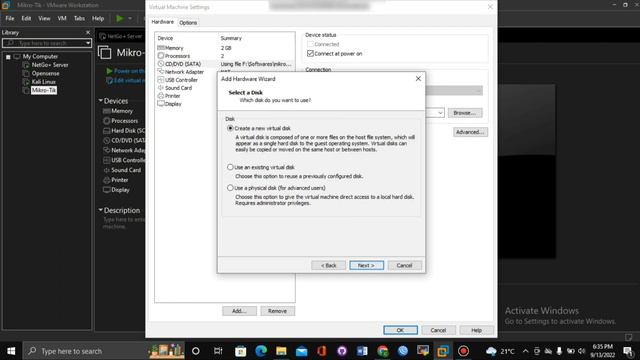640x360 pixels.
Task: Click red screen recorder taskbar icon
Action: click(463, 351)
